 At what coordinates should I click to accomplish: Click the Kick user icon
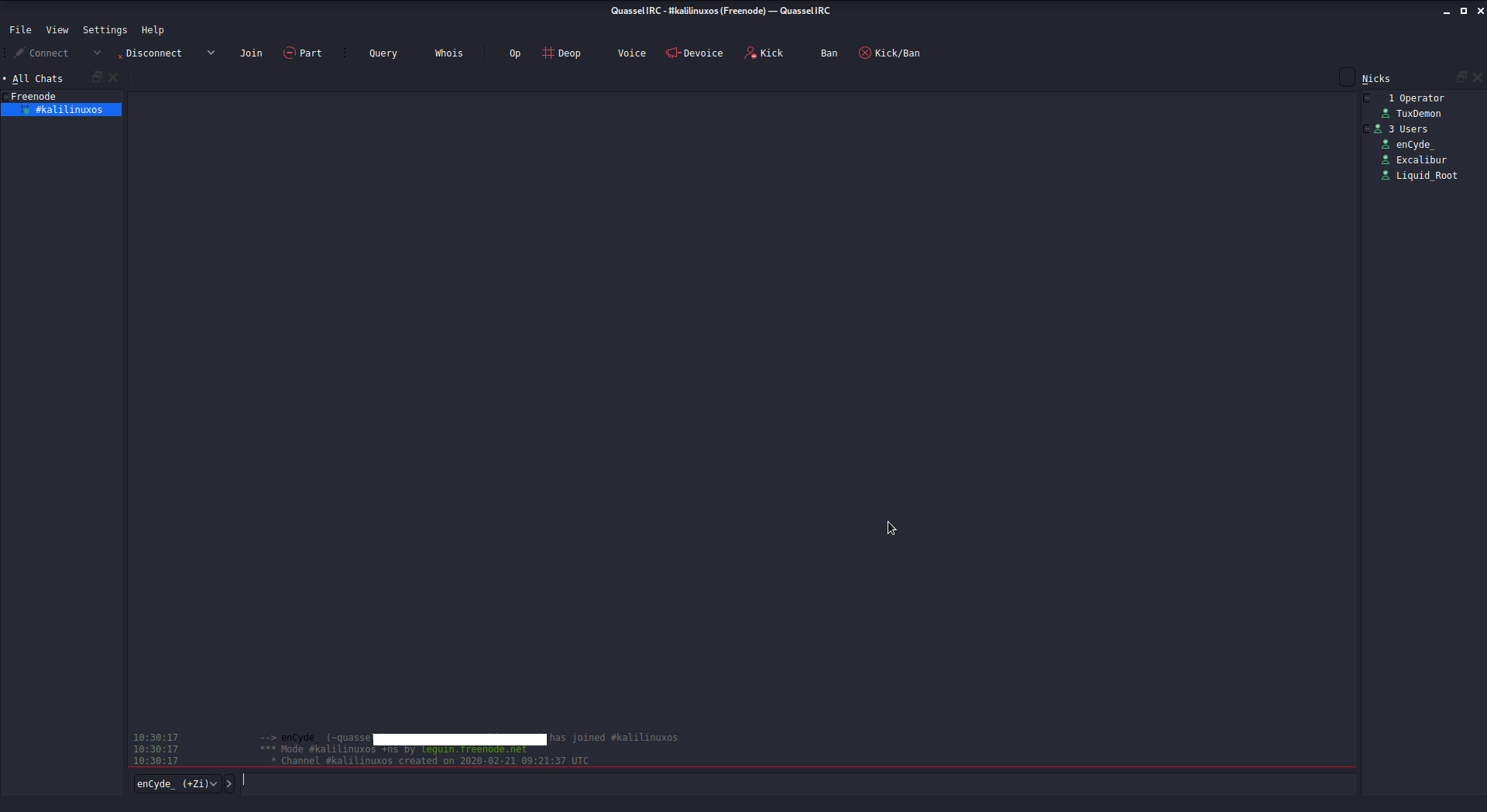[750, 53]
